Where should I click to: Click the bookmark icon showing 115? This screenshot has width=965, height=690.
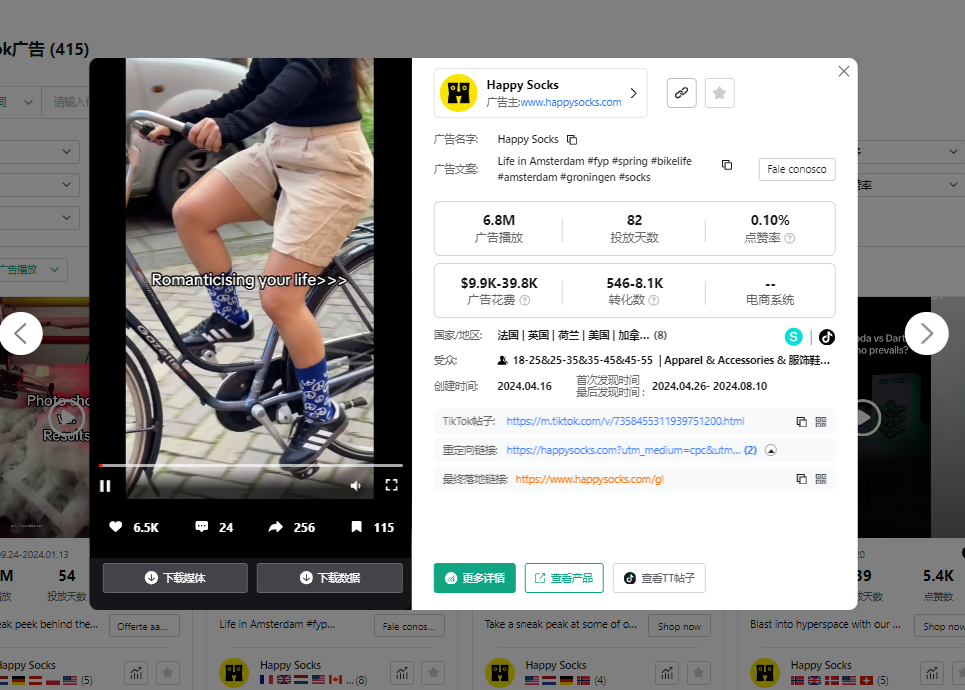pos(356,527)
